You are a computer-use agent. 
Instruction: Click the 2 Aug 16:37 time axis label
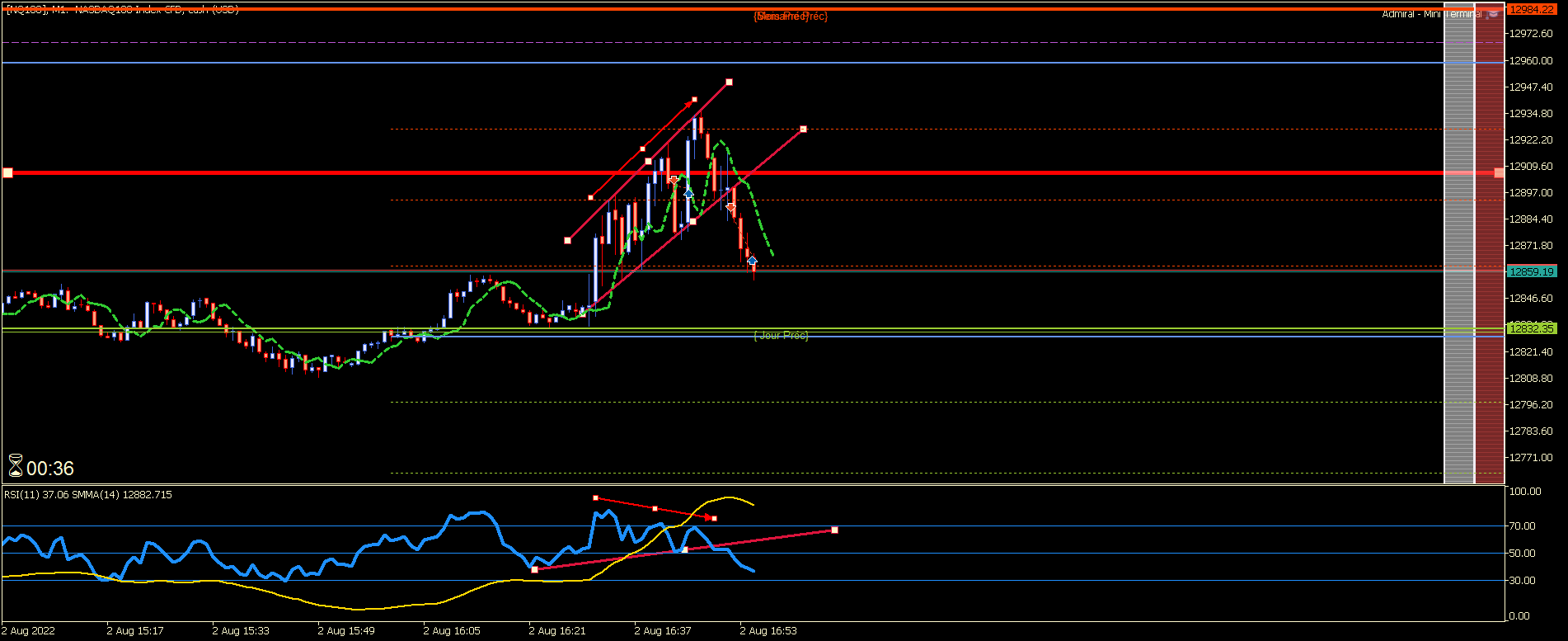(x=663, y=631)
